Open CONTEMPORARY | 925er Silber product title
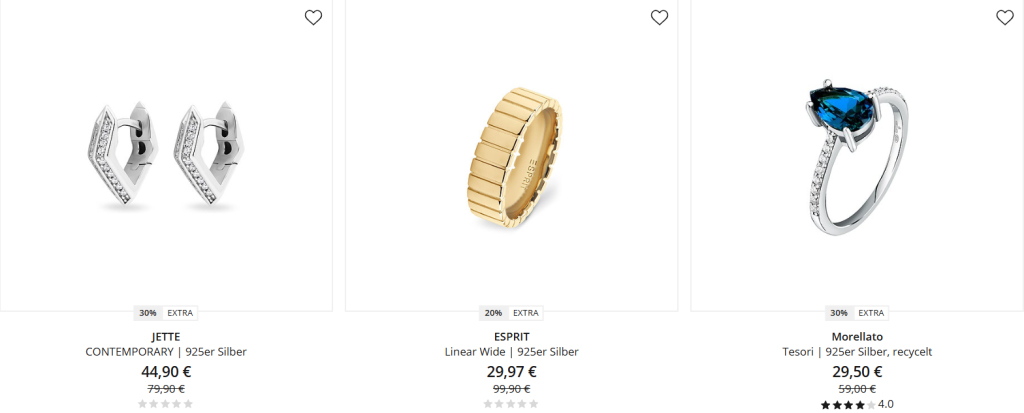This screenshot has width=1024, height=413. (x=166, y=352)
